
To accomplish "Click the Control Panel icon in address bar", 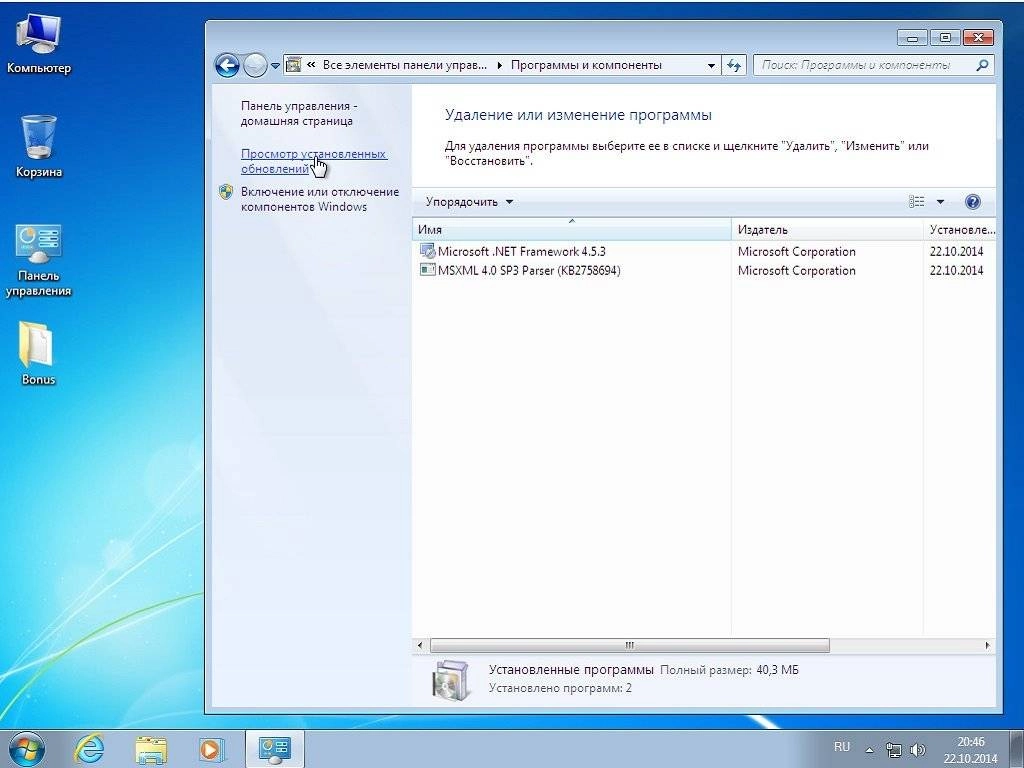I will 294,65.
